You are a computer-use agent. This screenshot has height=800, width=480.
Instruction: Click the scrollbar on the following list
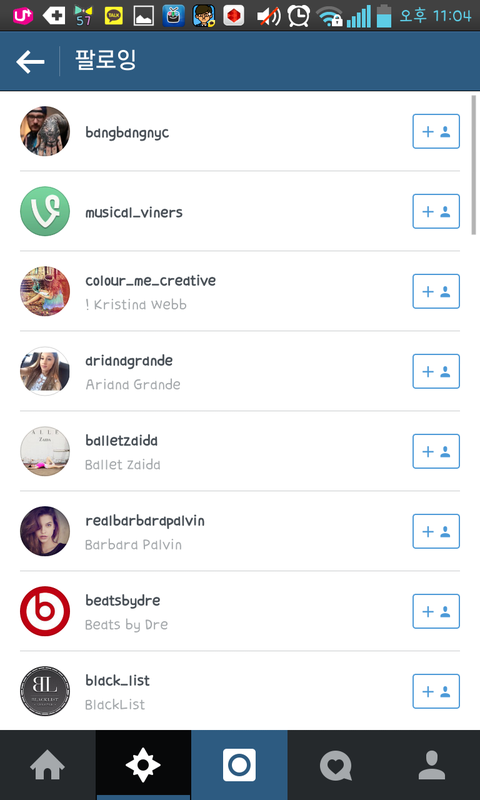(x=473, y=164)
